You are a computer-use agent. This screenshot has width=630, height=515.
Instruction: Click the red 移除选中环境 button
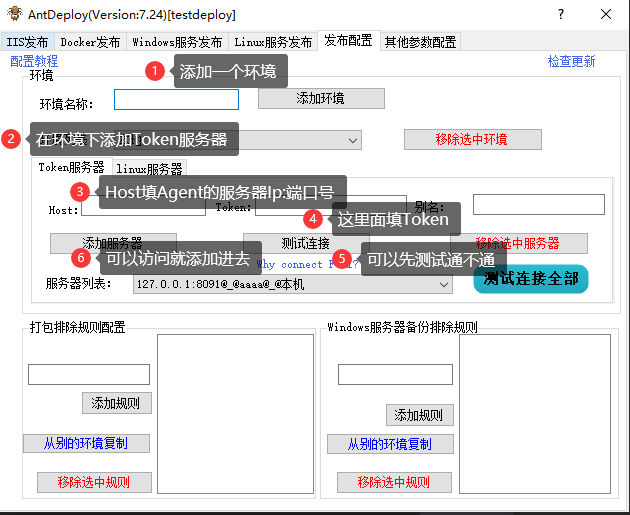(x=473, y=139)
